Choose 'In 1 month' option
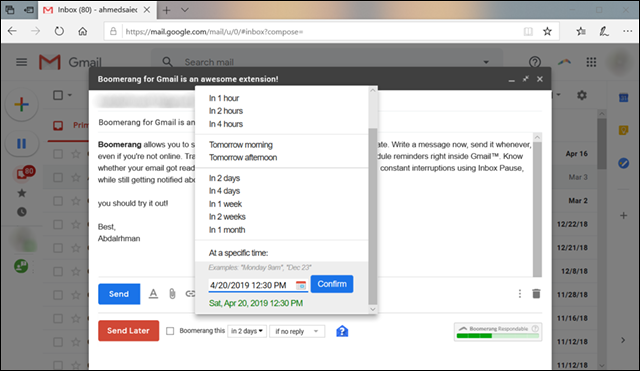Image resolution: width=640 pixels, height=371 pixels. point(227,229)
